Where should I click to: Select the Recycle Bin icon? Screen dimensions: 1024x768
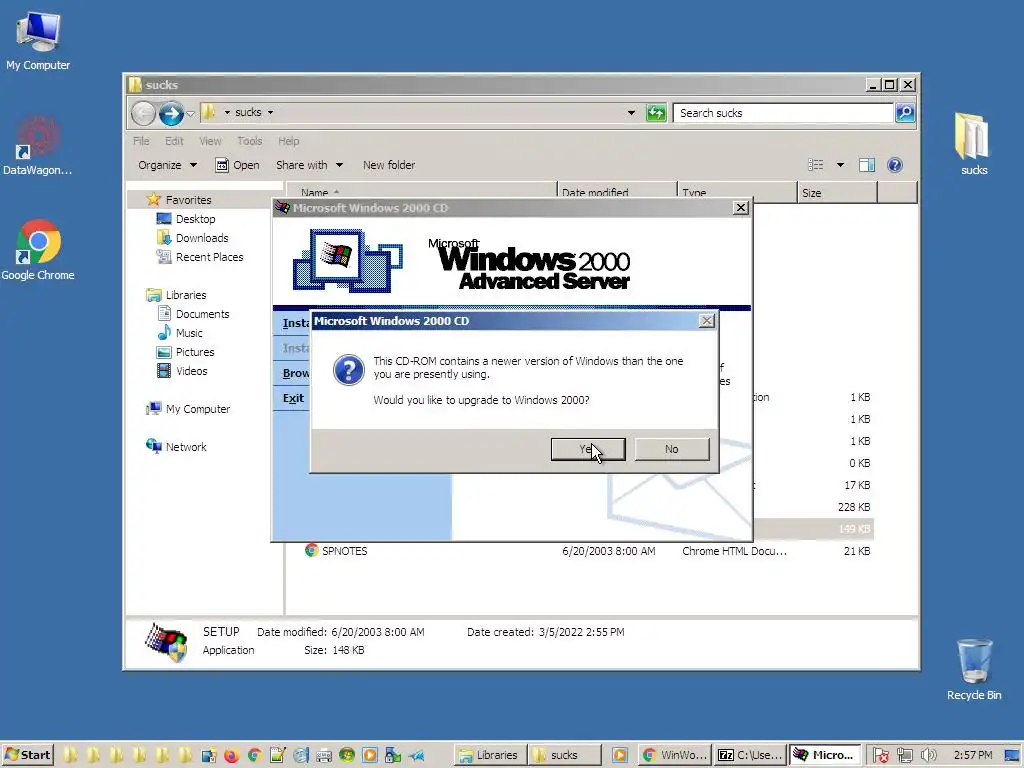974,670
